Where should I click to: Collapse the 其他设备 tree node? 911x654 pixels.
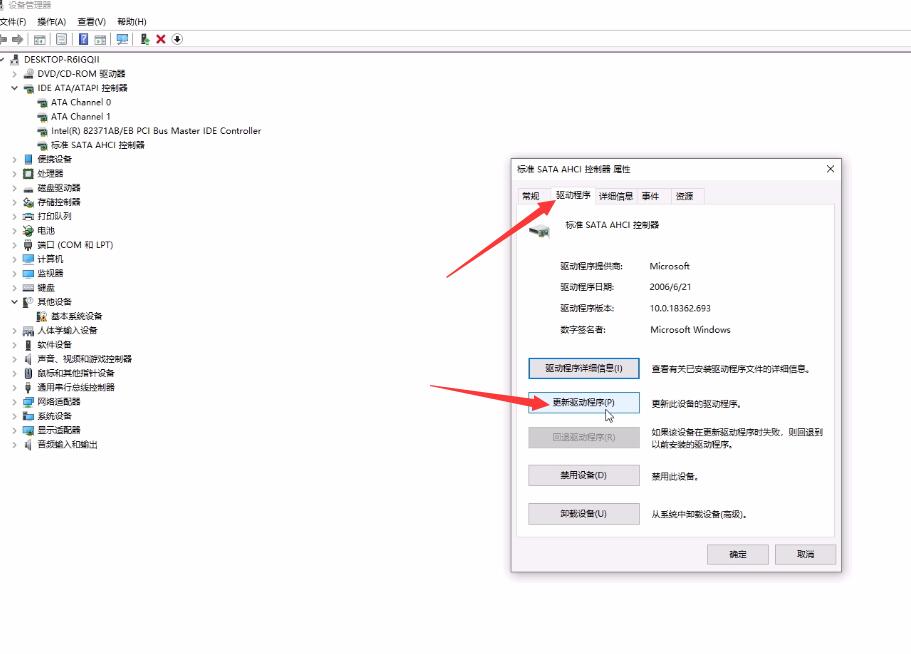tap(15, 302)
